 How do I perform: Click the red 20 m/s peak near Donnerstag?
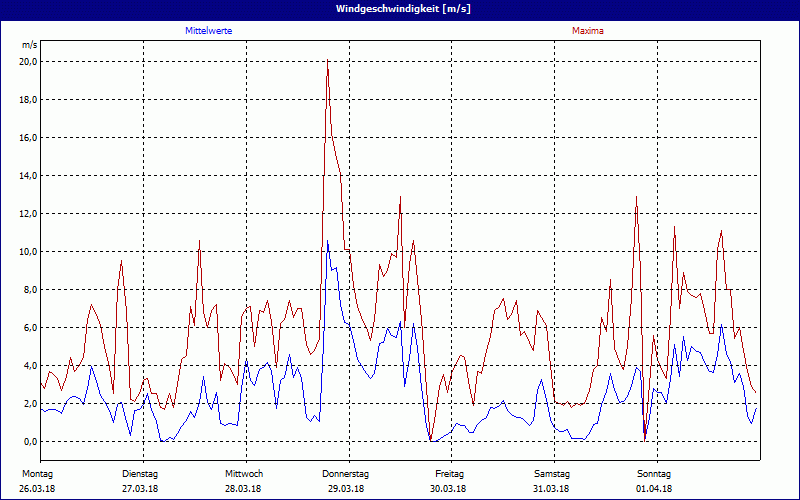[328, 61]
